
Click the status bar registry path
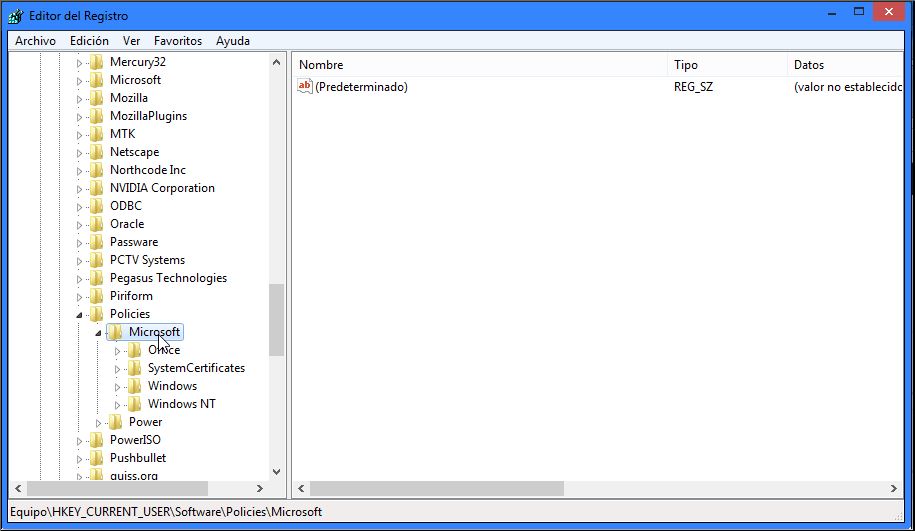tap(166, 512)
